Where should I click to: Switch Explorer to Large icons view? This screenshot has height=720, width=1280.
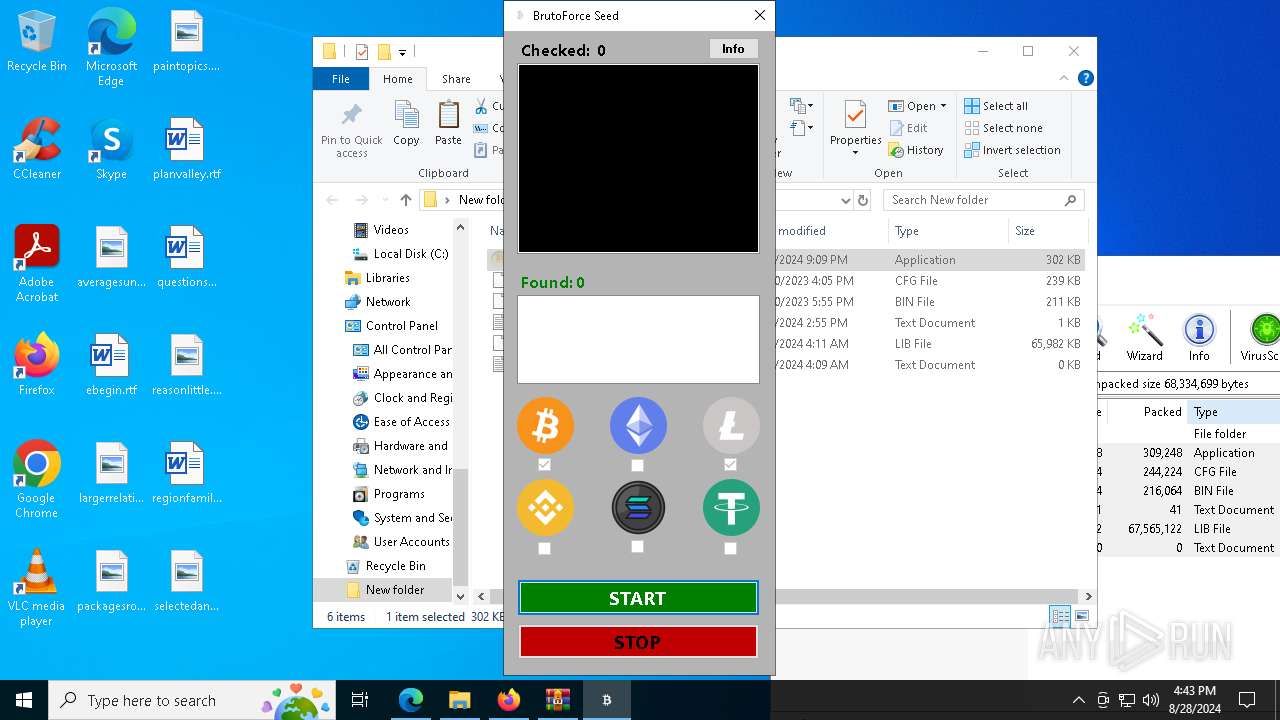1081,616
